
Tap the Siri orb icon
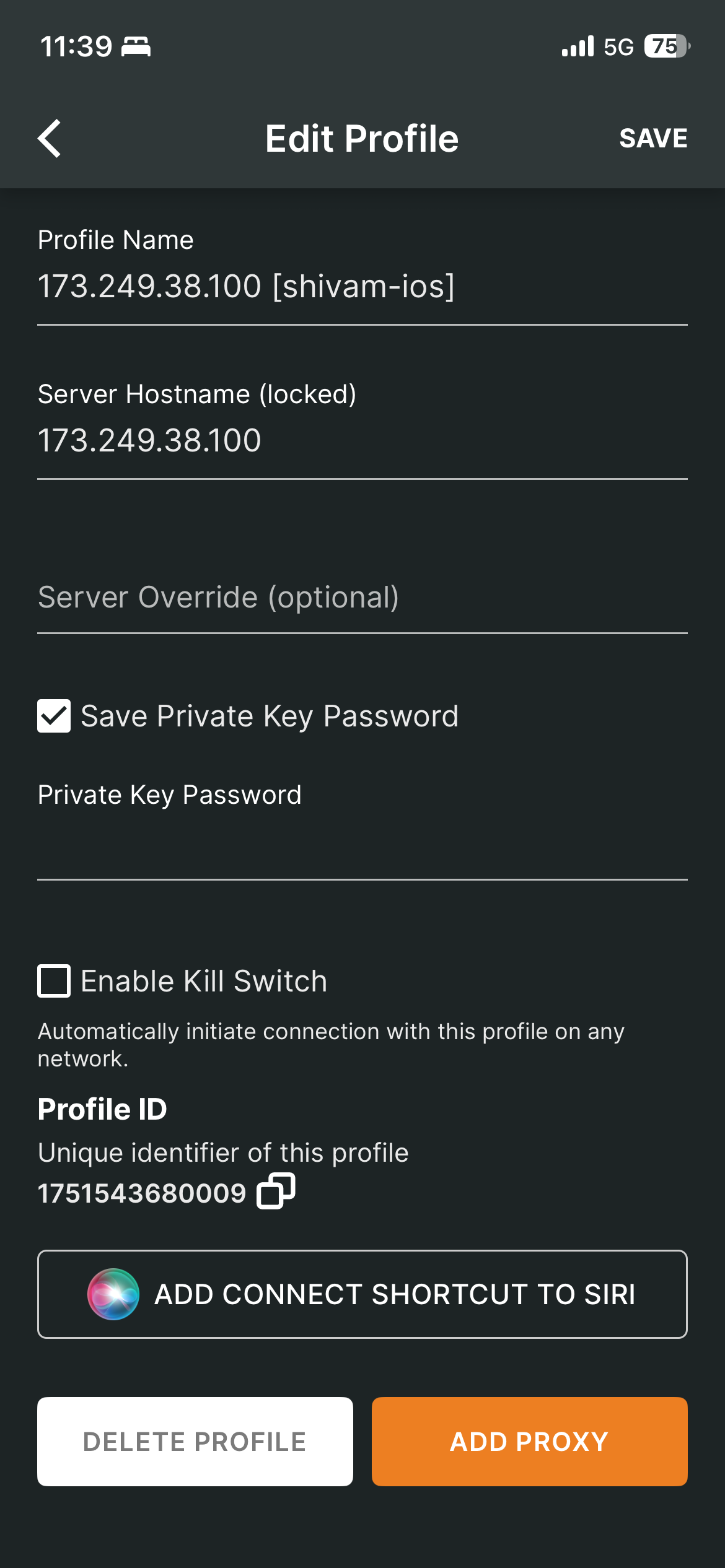[x=113, y=1294]
